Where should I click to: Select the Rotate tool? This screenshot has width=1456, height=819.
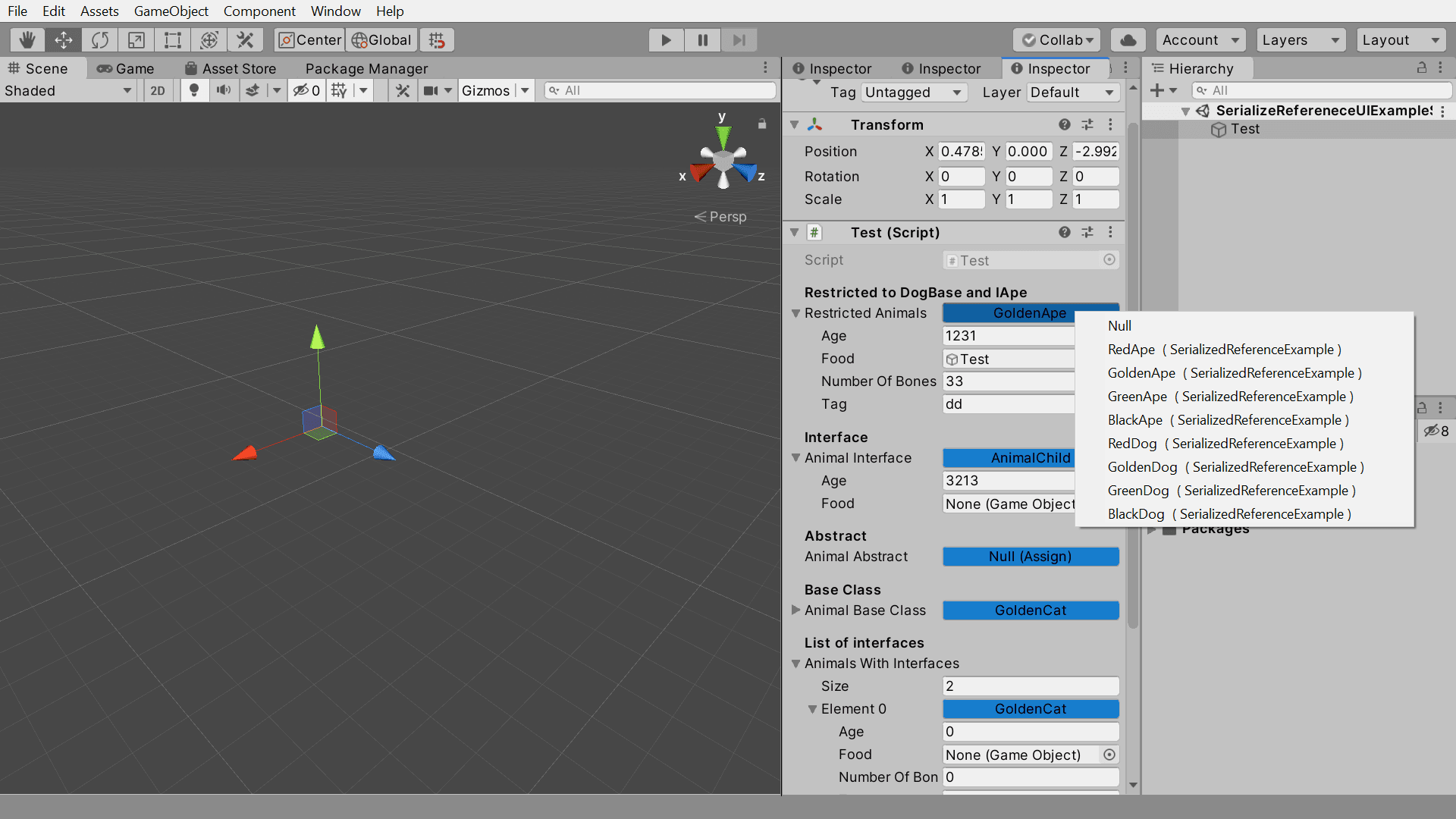point(100,40)
